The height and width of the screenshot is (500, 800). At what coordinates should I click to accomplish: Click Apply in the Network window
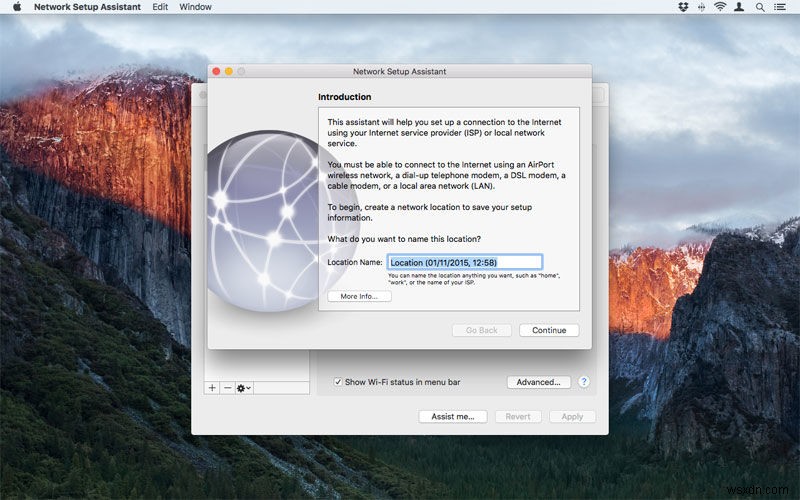572,417
